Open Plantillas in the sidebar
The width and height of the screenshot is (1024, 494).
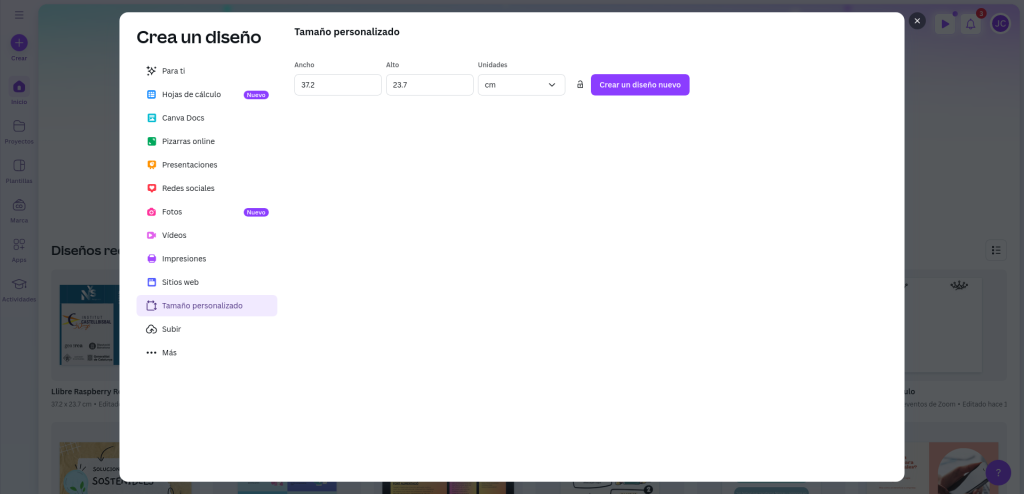(x=19, y=171)
